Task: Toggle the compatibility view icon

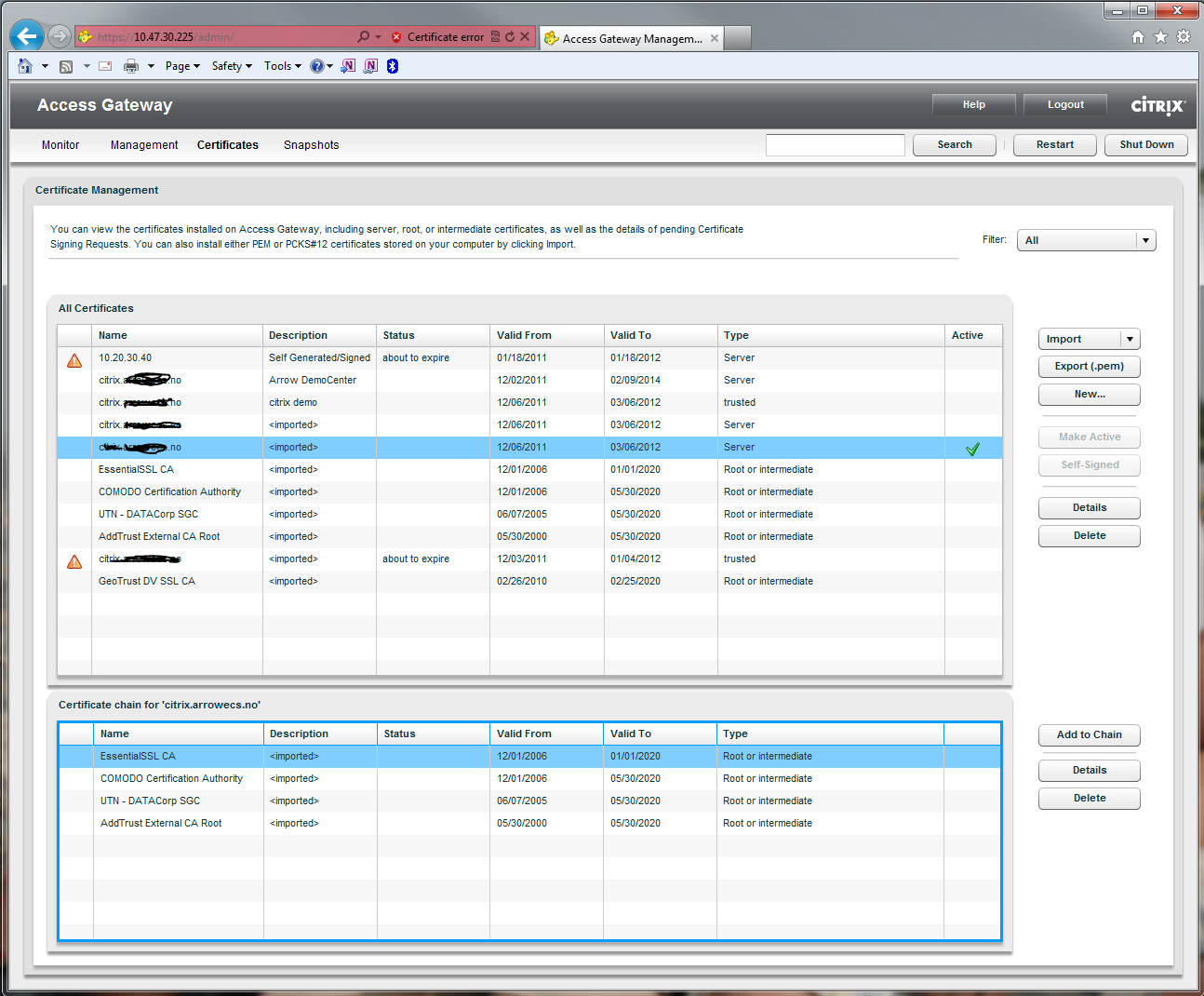Action: click(496, 36)
